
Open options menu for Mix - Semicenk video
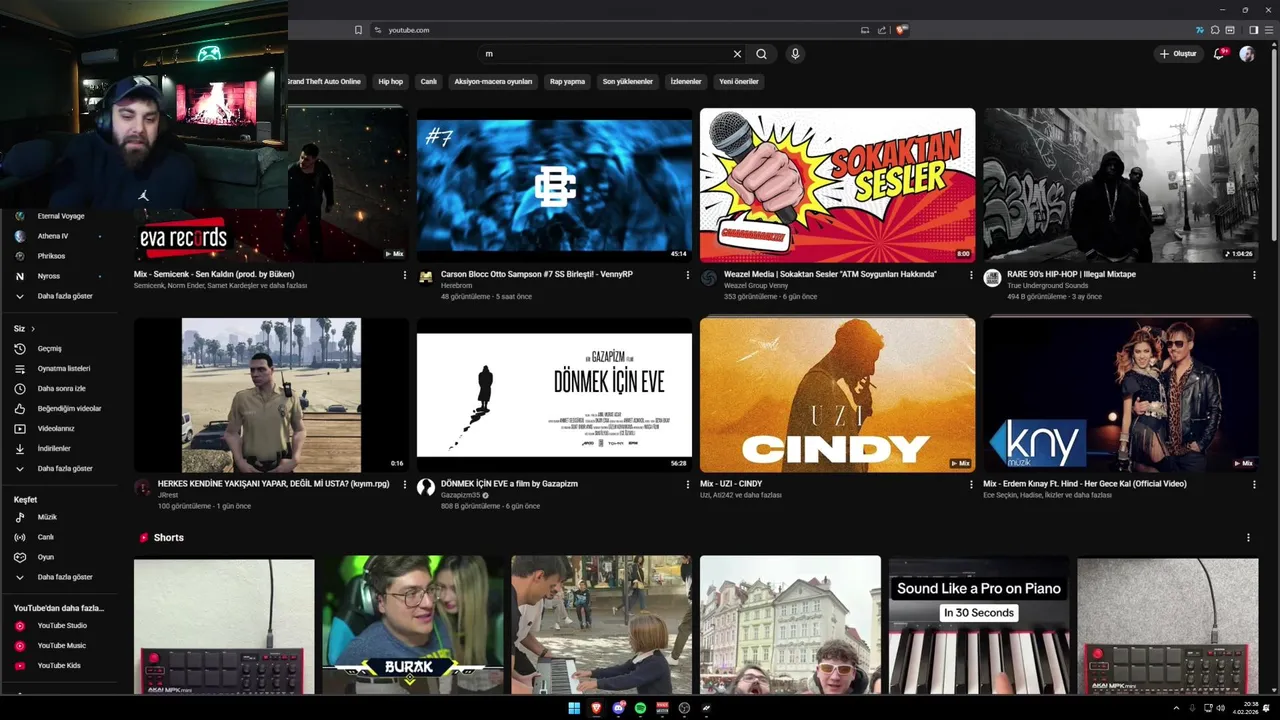(404, 275)
